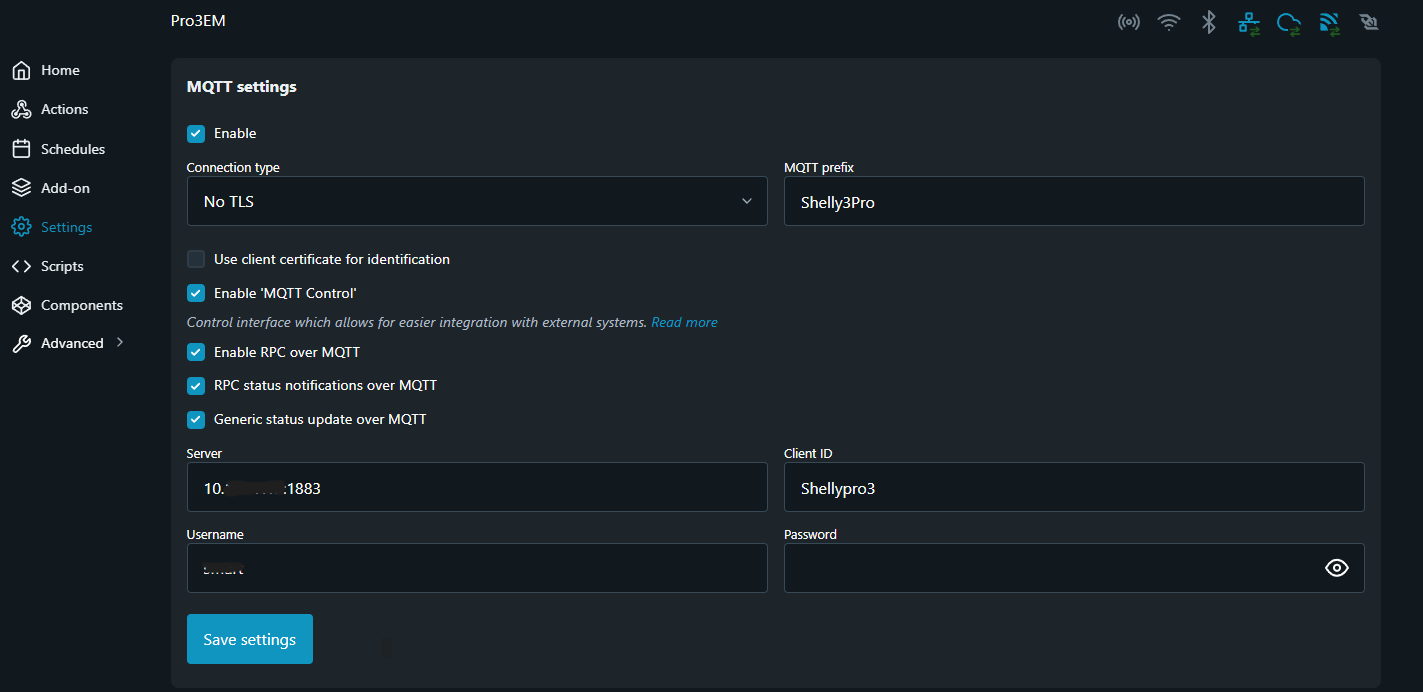Click the Client ID input field

[1074, 487]
